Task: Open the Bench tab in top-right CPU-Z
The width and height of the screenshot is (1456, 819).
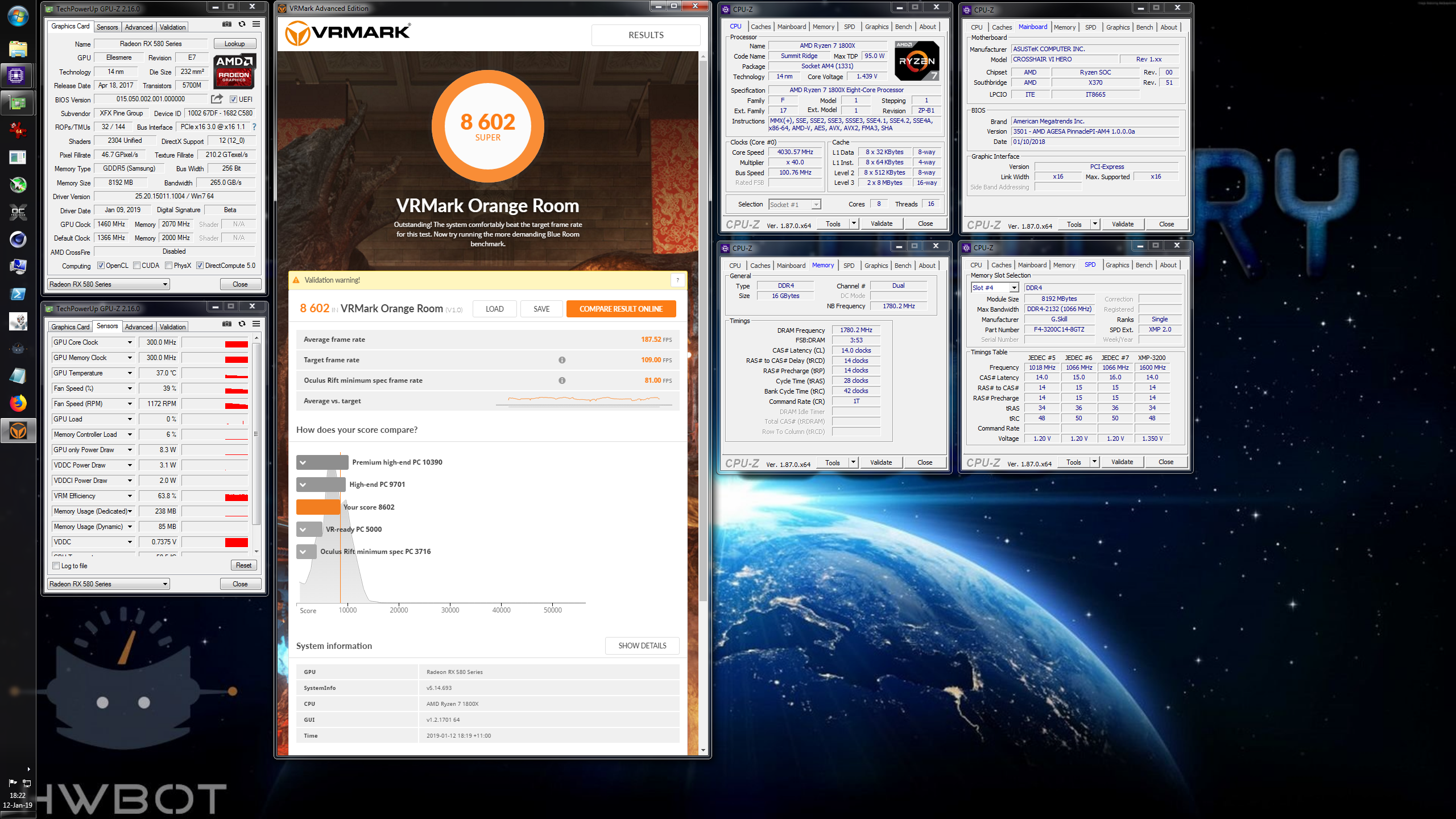Action: [1144, 27]
